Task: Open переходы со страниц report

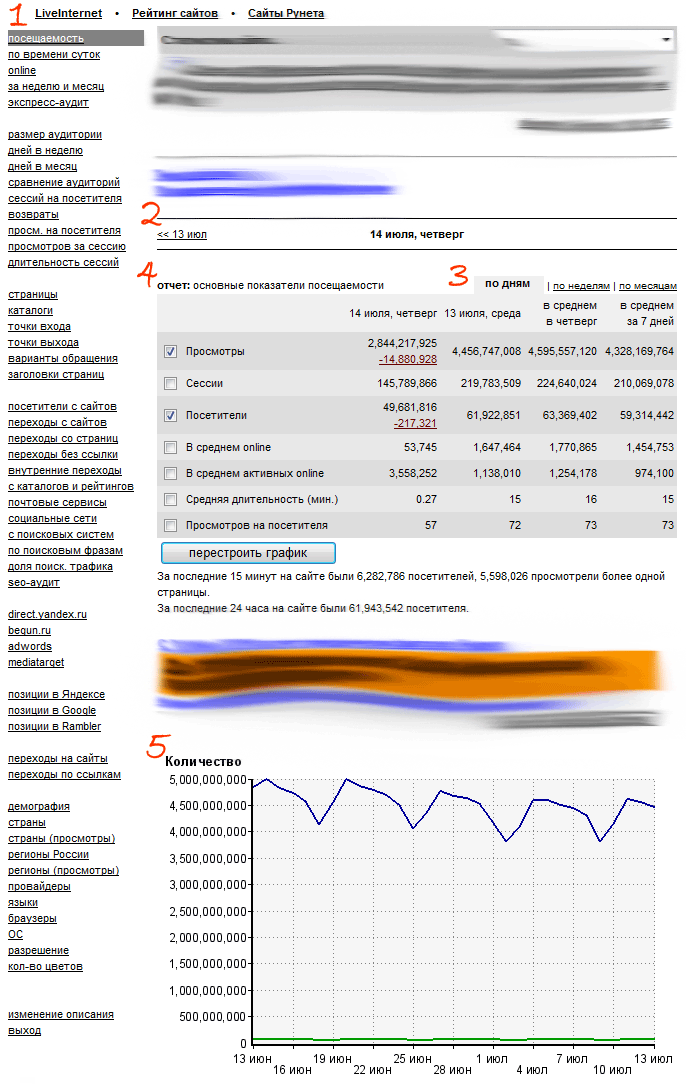Action: [63, 438]
